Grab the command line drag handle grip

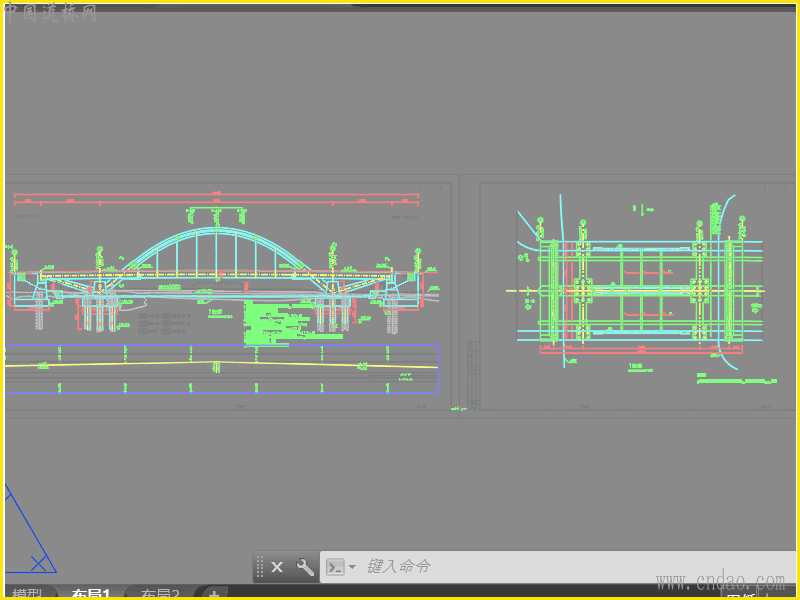(x=260, y=567)
